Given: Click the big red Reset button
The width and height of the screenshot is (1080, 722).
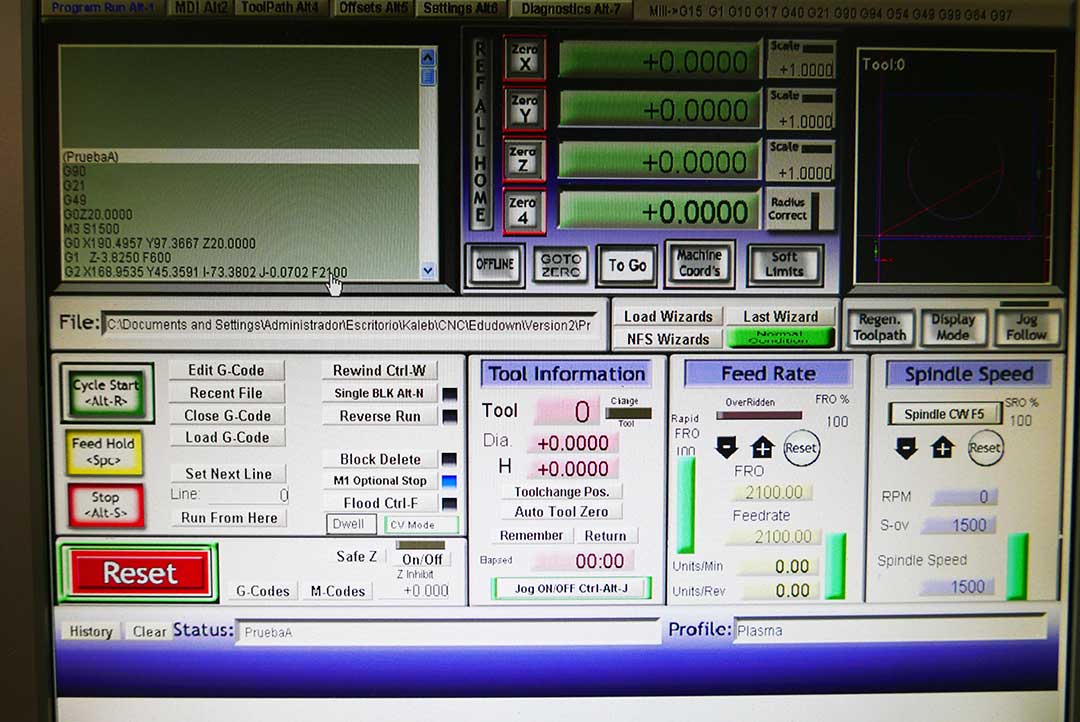Looking at the screenshot, I should 139,573.
